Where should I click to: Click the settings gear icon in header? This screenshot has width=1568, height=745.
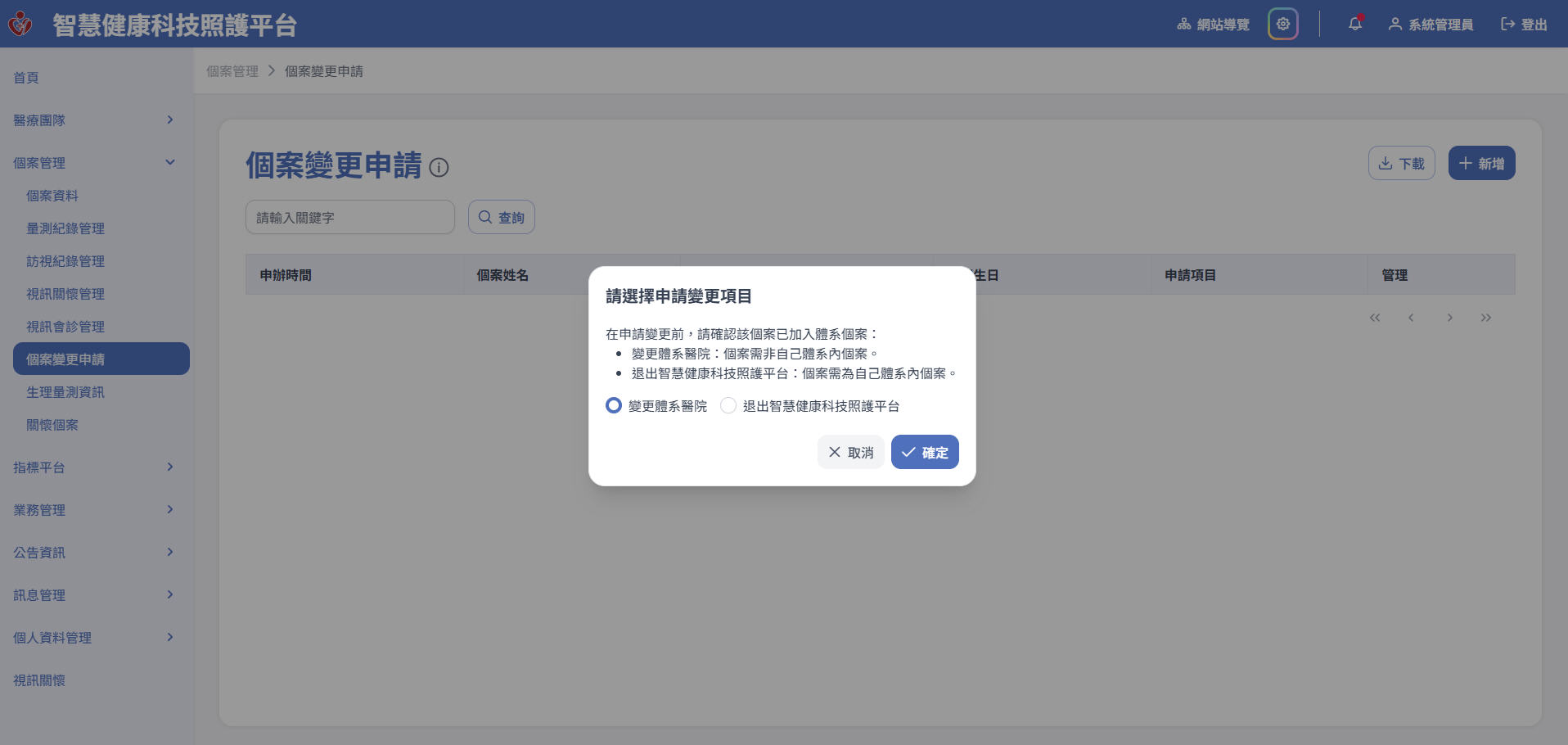[1282, 24]
